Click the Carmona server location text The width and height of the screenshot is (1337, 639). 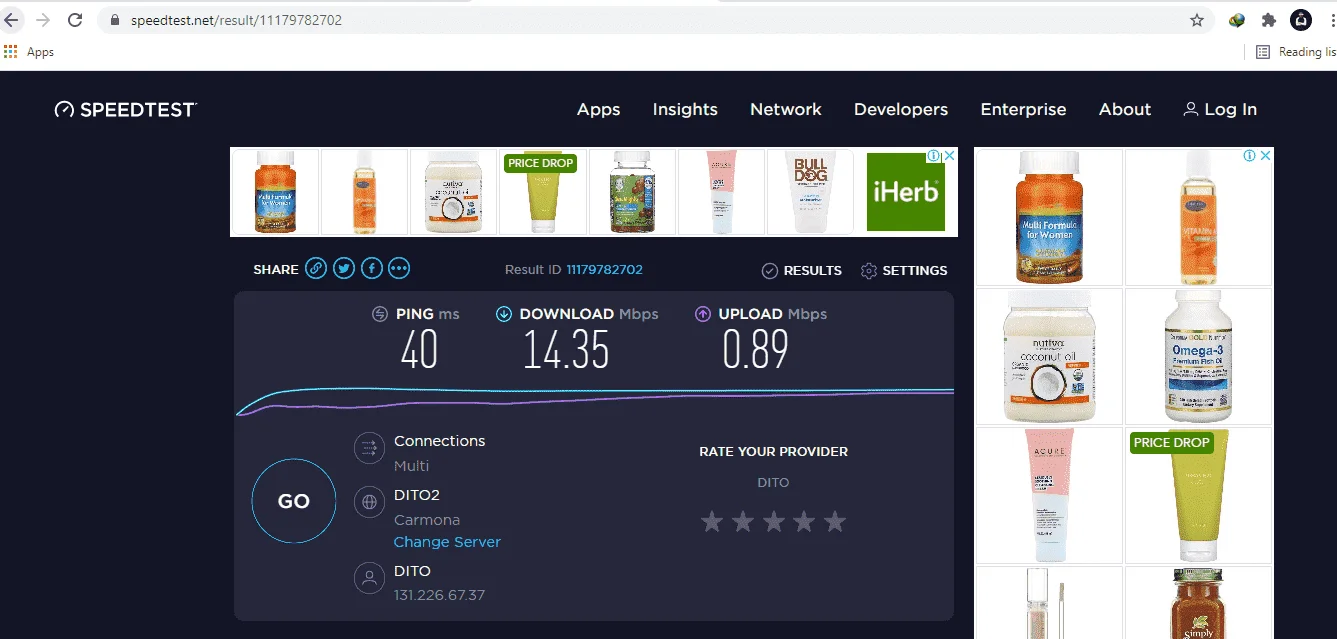coord(427,520)
